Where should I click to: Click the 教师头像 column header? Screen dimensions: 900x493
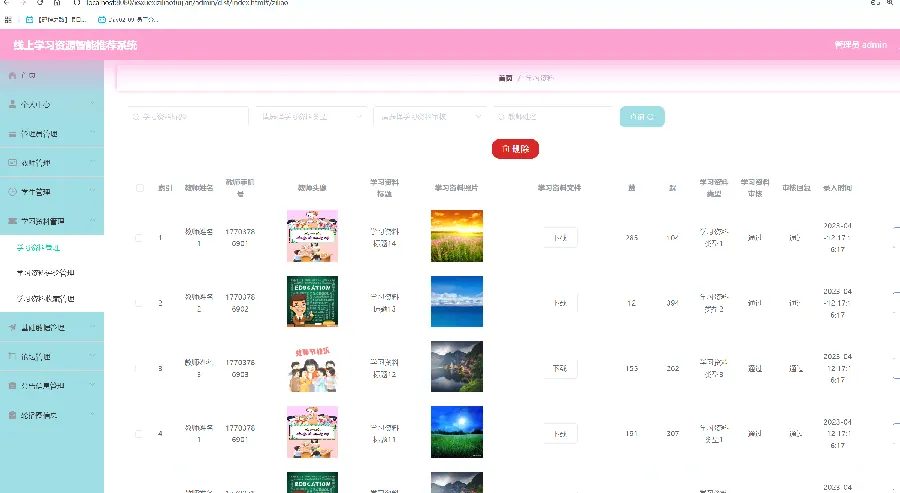coord(312,188)
